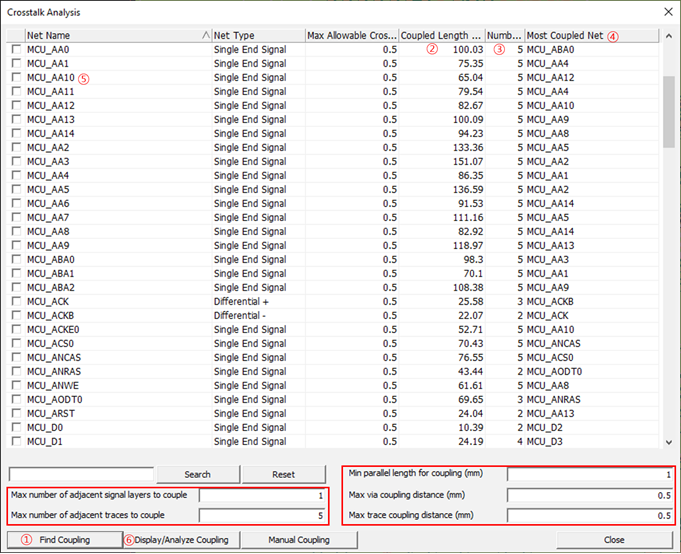Screen dimensions: 681x554
Task: Edit the Min parallel length for coupling field
Action: pyautogui.click(x=589, y=475)
